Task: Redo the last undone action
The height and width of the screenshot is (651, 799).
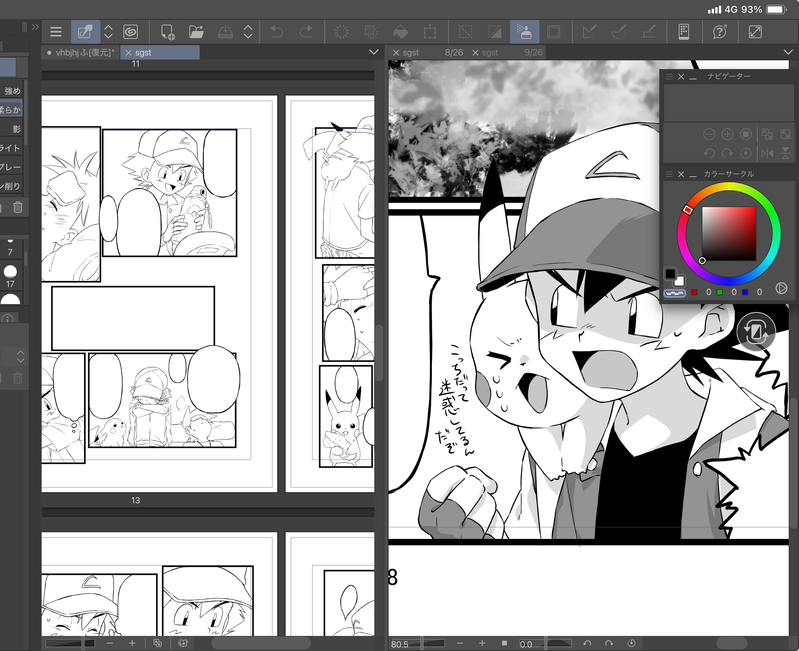Action: pos(306,32)
